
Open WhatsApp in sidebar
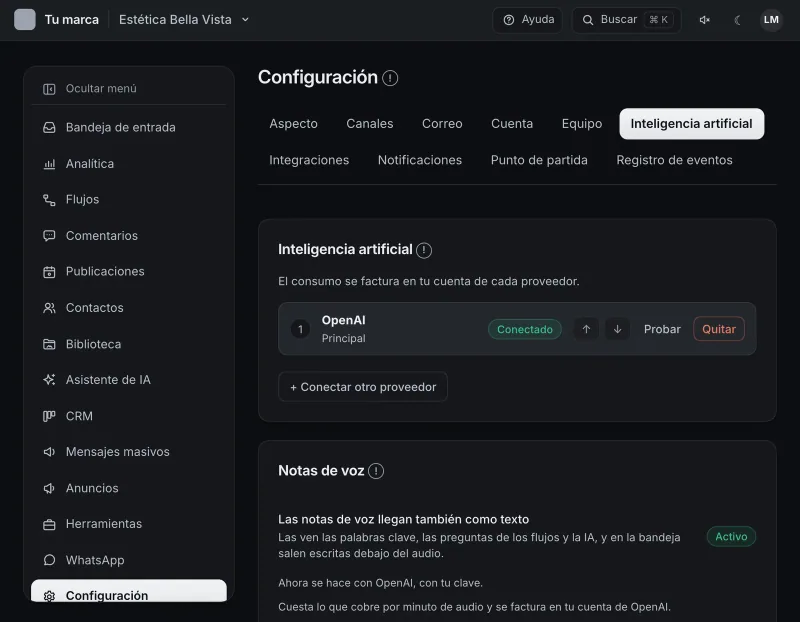click(129, 560)
